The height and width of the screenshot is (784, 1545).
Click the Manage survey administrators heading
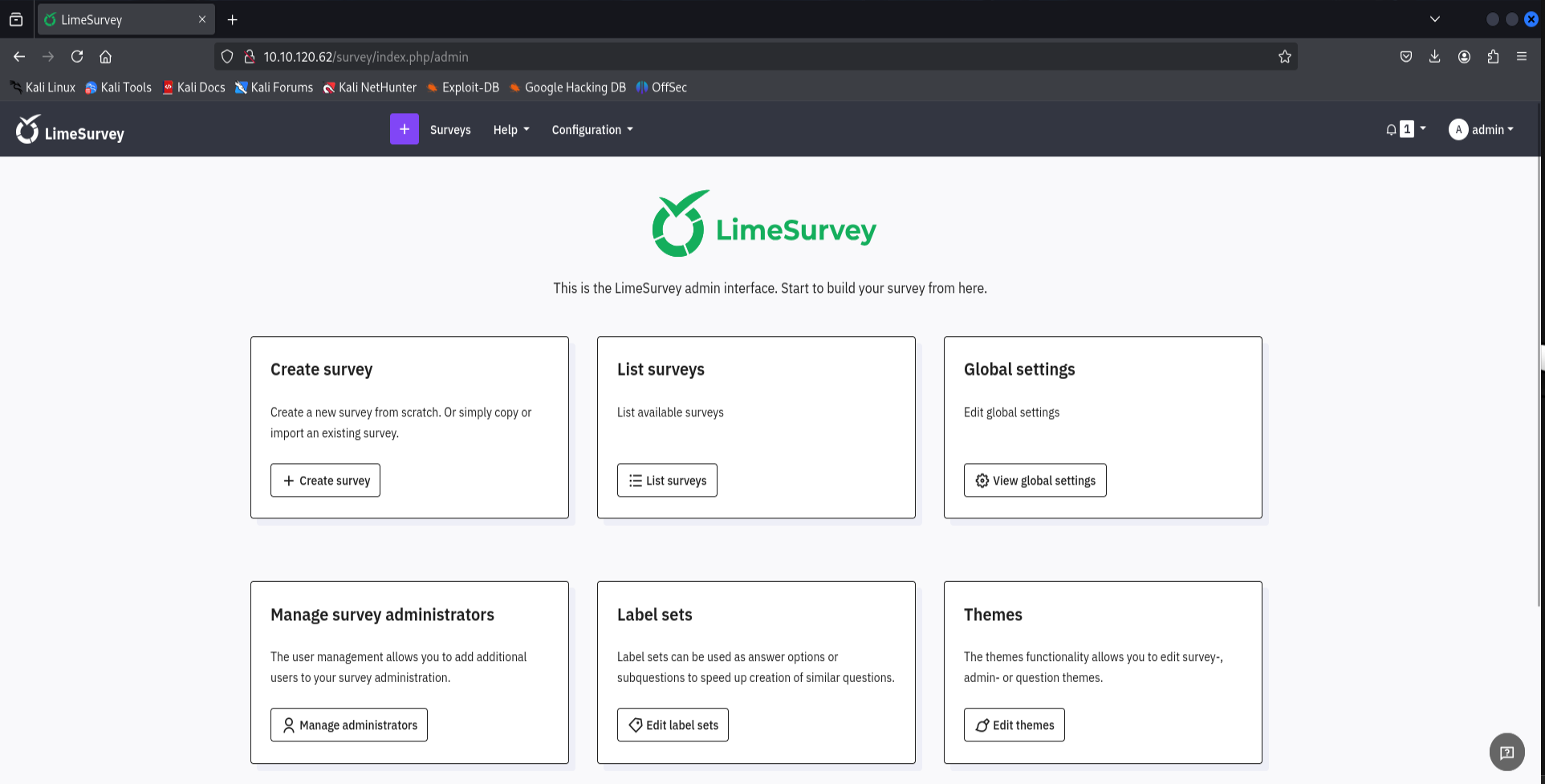point(382,615)
